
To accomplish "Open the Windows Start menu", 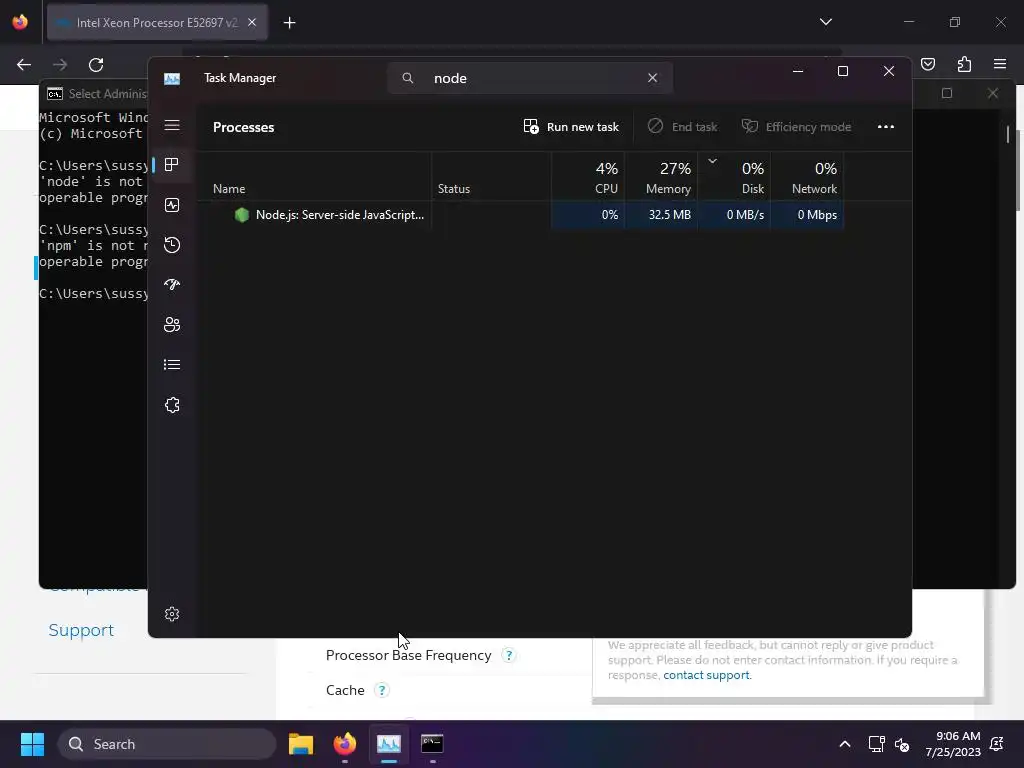I will (x=32, y=744).
